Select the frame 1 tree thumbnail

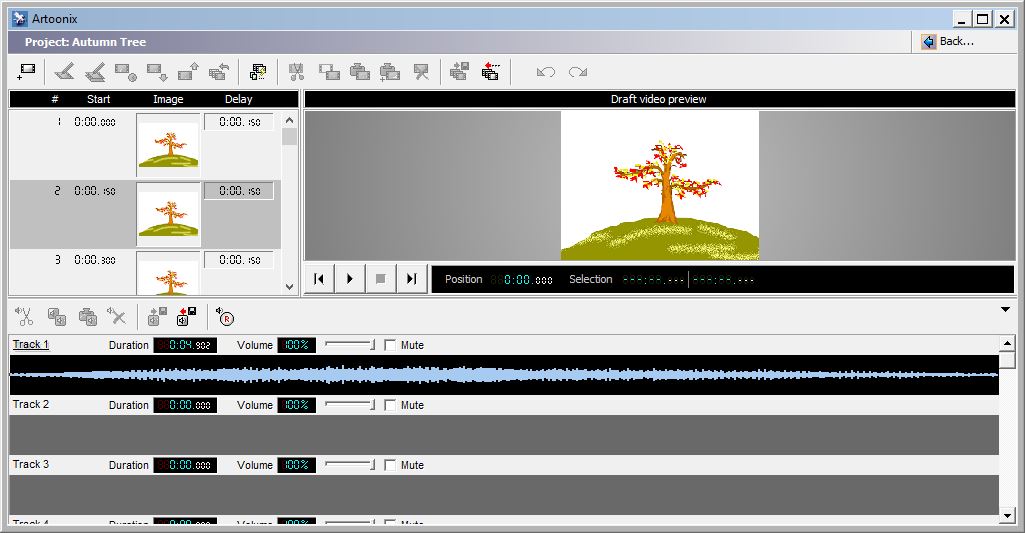(169, 145)
